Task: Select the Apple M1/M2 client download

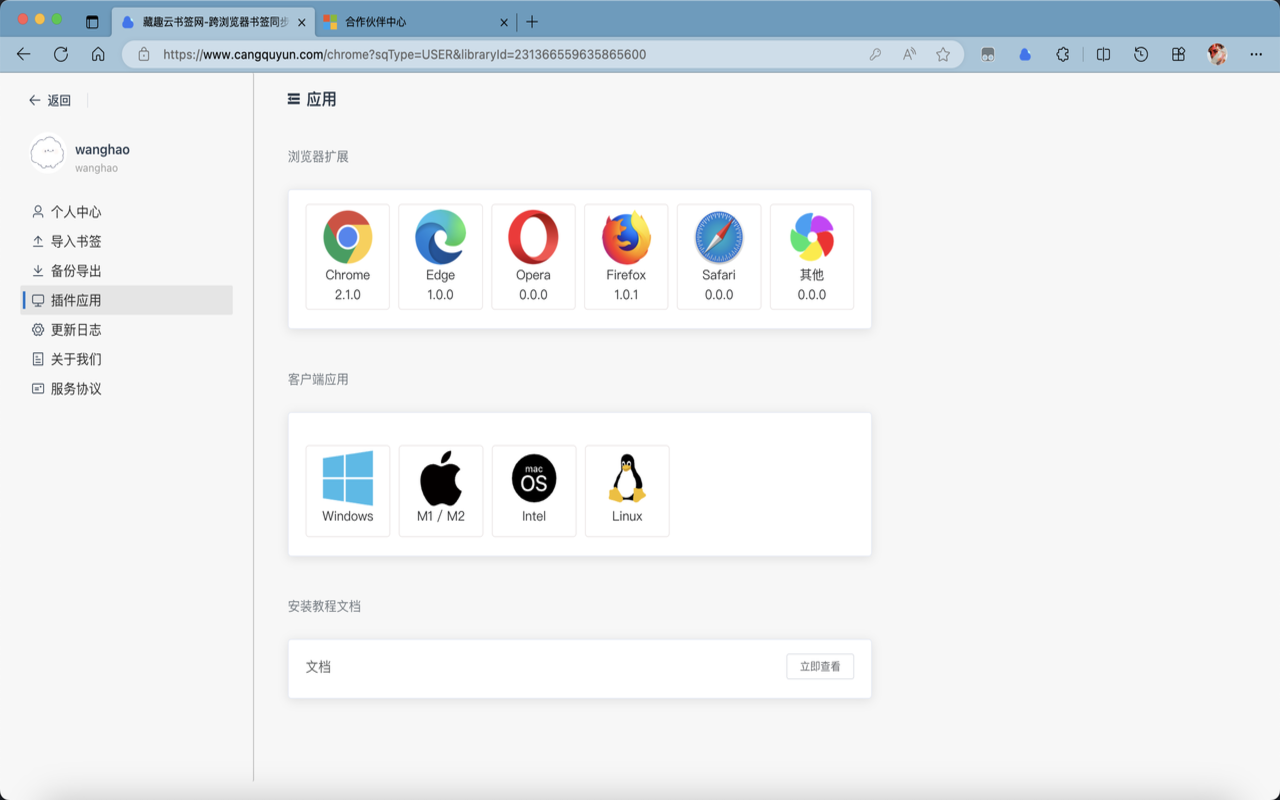Action: coord(440,490)
